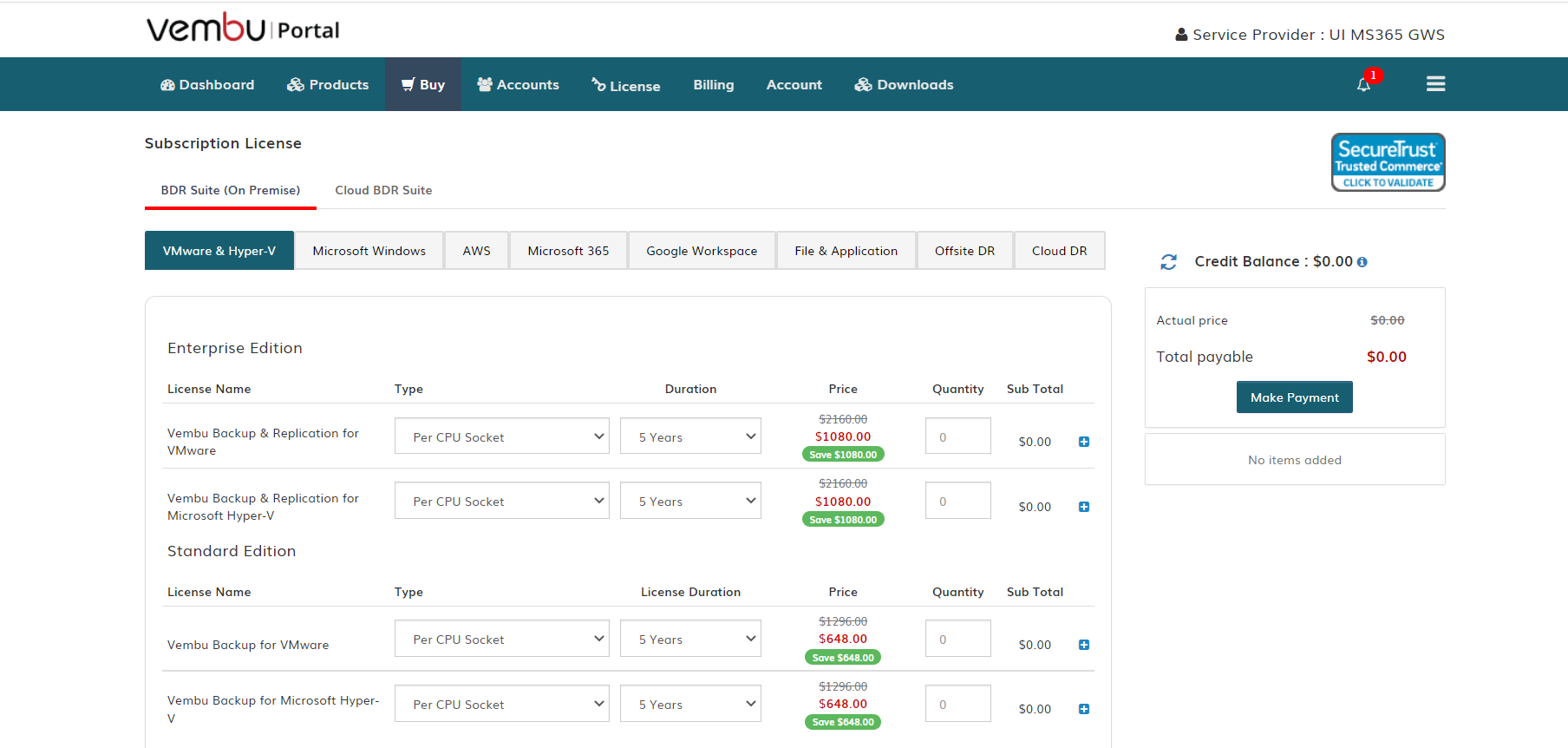
Task: Open the Accounts menu
Action: (x=518, y=84)
